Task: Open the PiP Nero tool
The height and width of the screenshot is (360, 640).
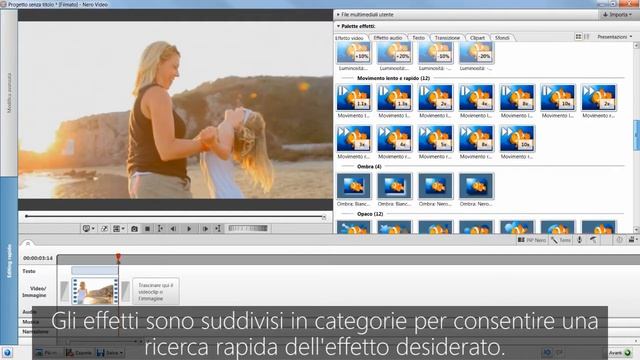Action: [x=532, y=240]
